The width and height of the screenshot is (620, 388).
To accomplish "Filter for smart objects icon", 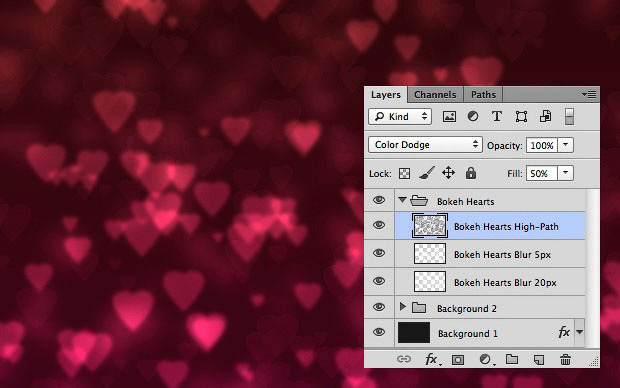I will [x=545, y=116].
